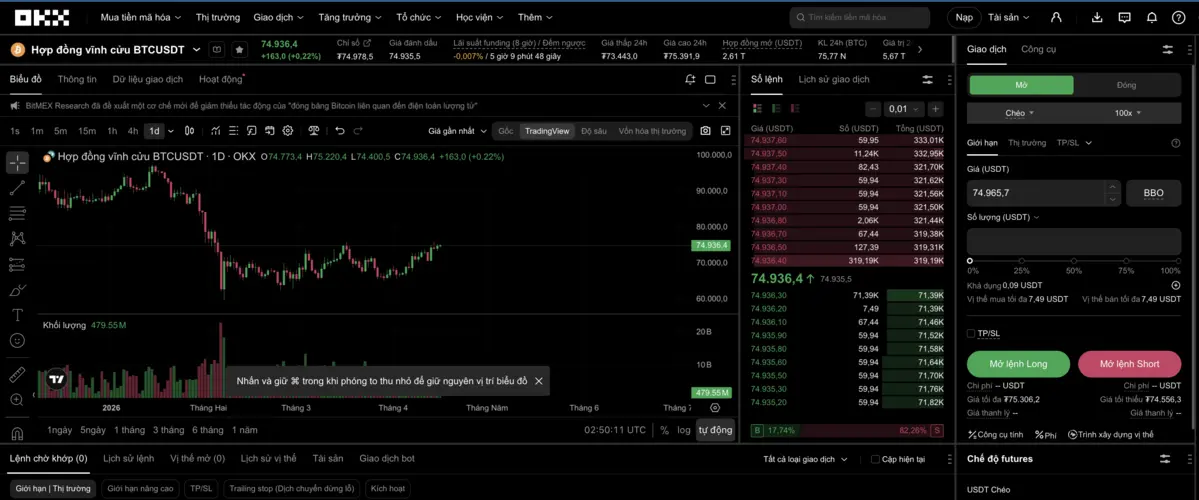The width and height of the screenshot is (1199, 500).
Task: Switch order mode to Đóng
Action: pos(1126,85)
